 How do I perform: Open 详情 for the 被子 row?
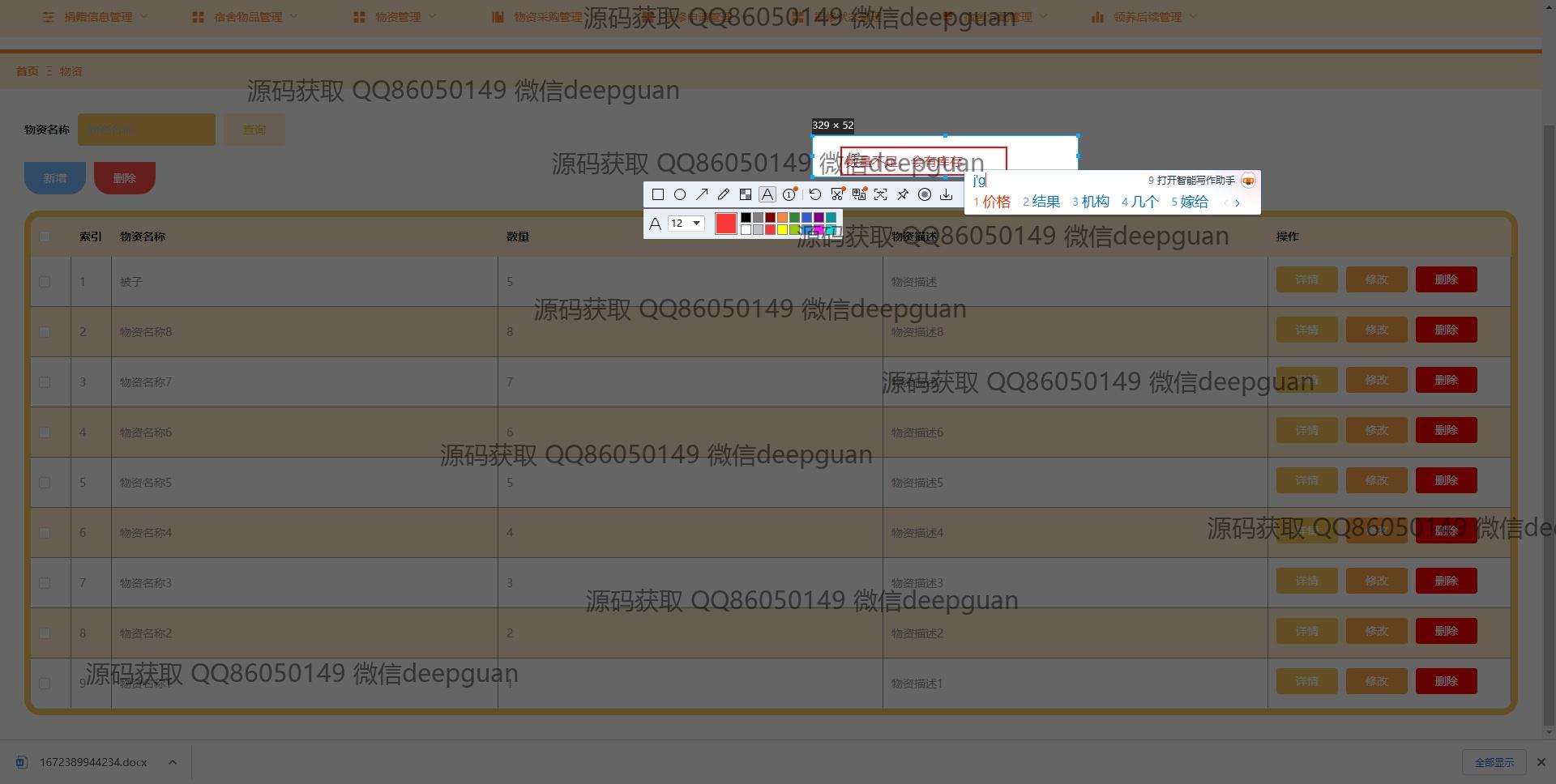click(x=1307, y=279)
